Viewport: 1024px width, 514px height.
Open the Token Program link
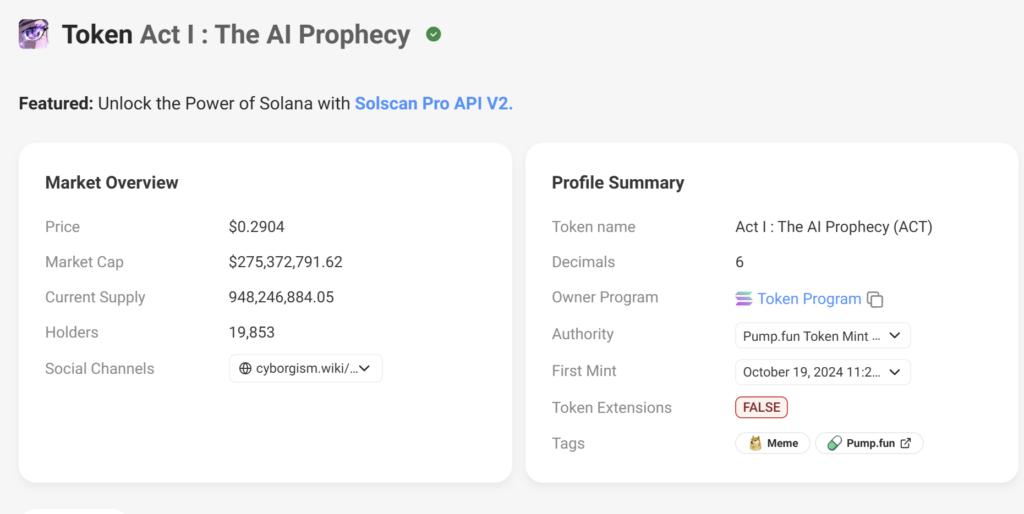tap(809, 298)
